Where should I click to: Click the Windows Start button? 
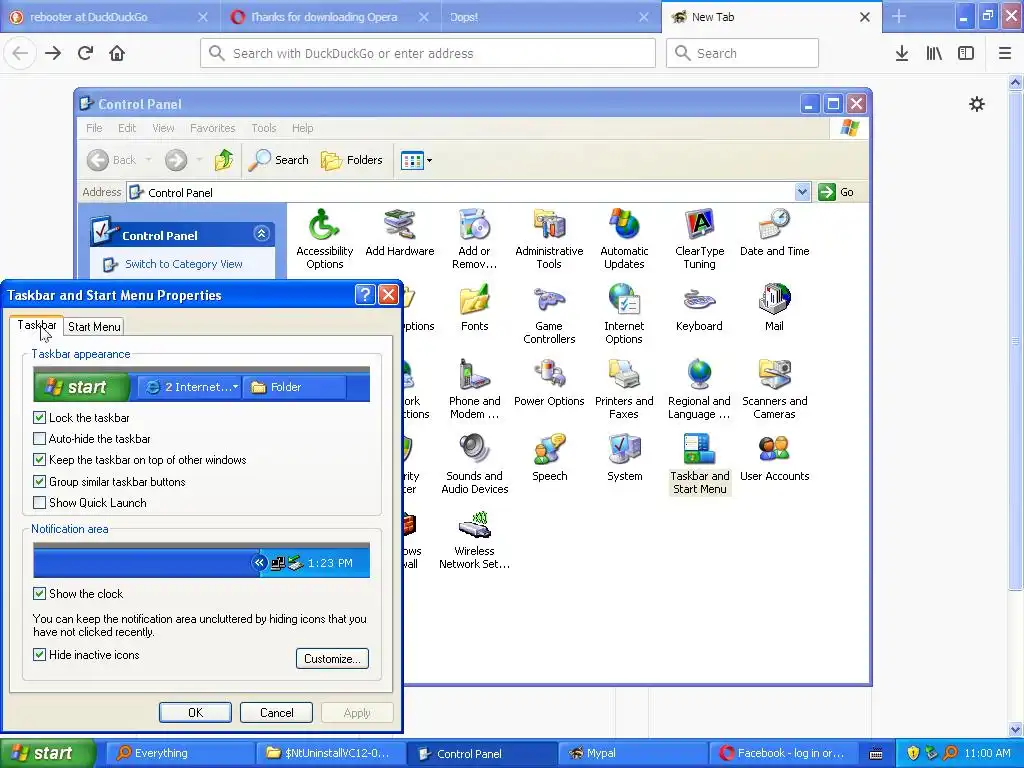[48, 753]
